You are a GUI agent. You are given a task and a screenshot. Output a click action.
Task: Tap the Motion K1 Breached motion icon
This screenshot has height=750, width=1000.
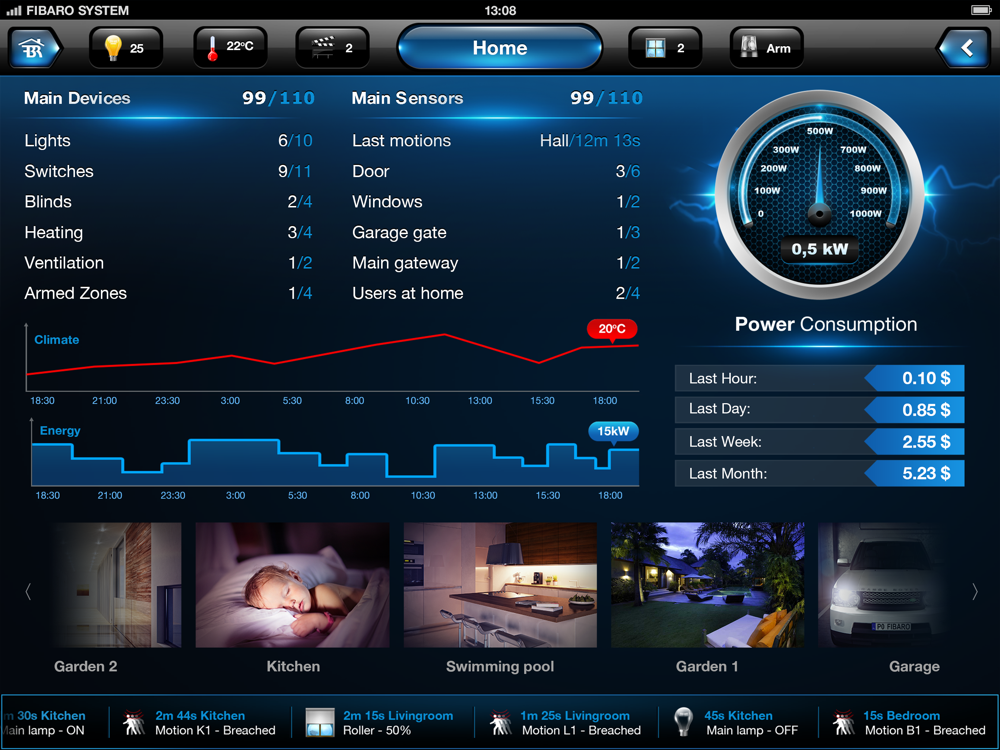[133, 723]
